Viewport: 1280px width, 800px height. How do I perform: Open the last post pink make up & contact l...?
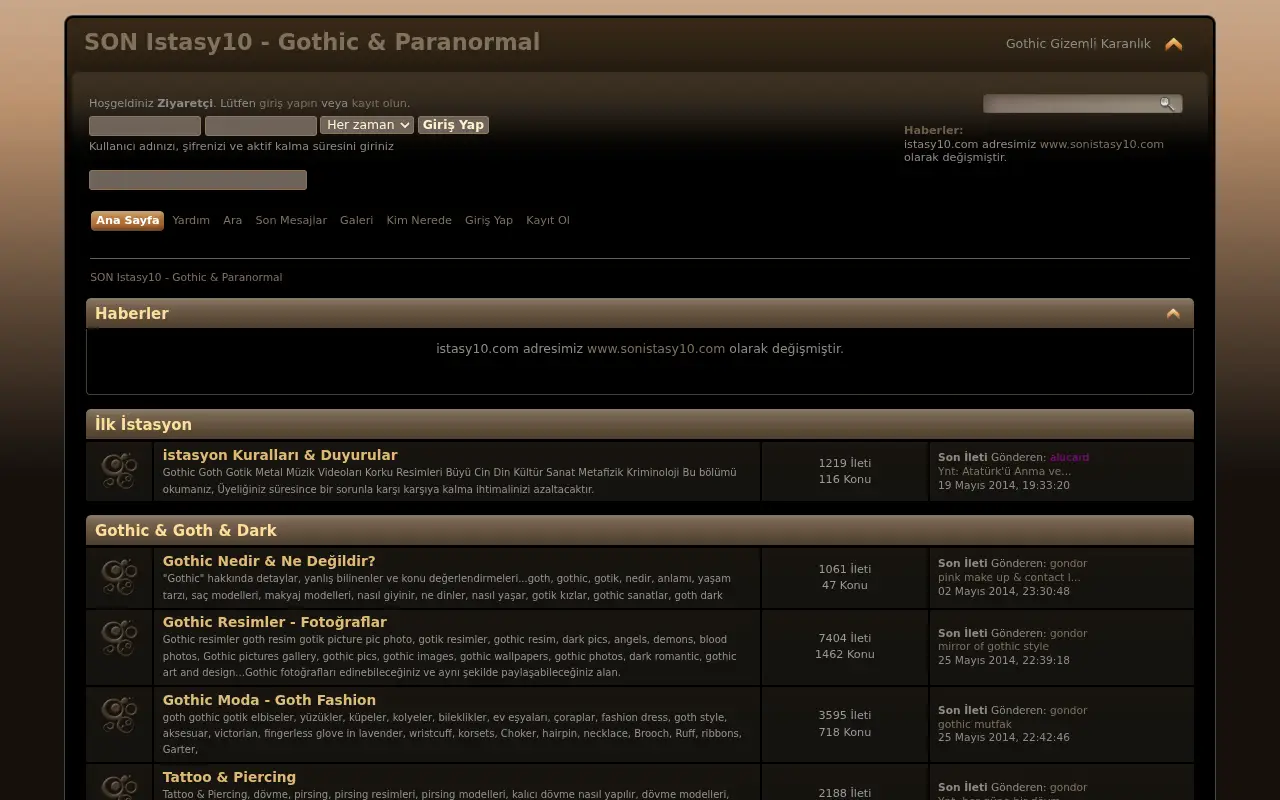click(1009, 578)
